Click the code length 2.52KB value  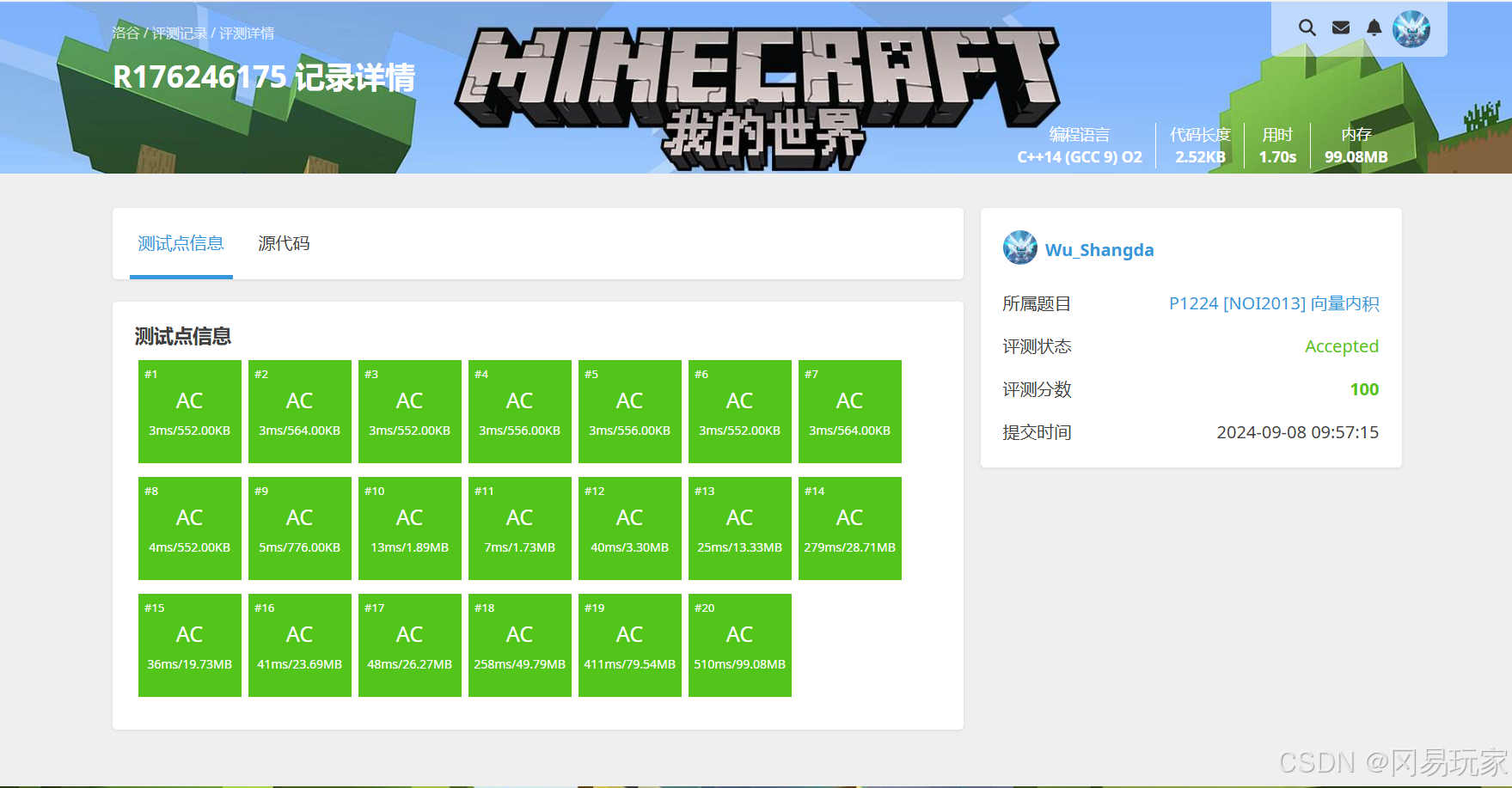click(x=1200, y=157)
